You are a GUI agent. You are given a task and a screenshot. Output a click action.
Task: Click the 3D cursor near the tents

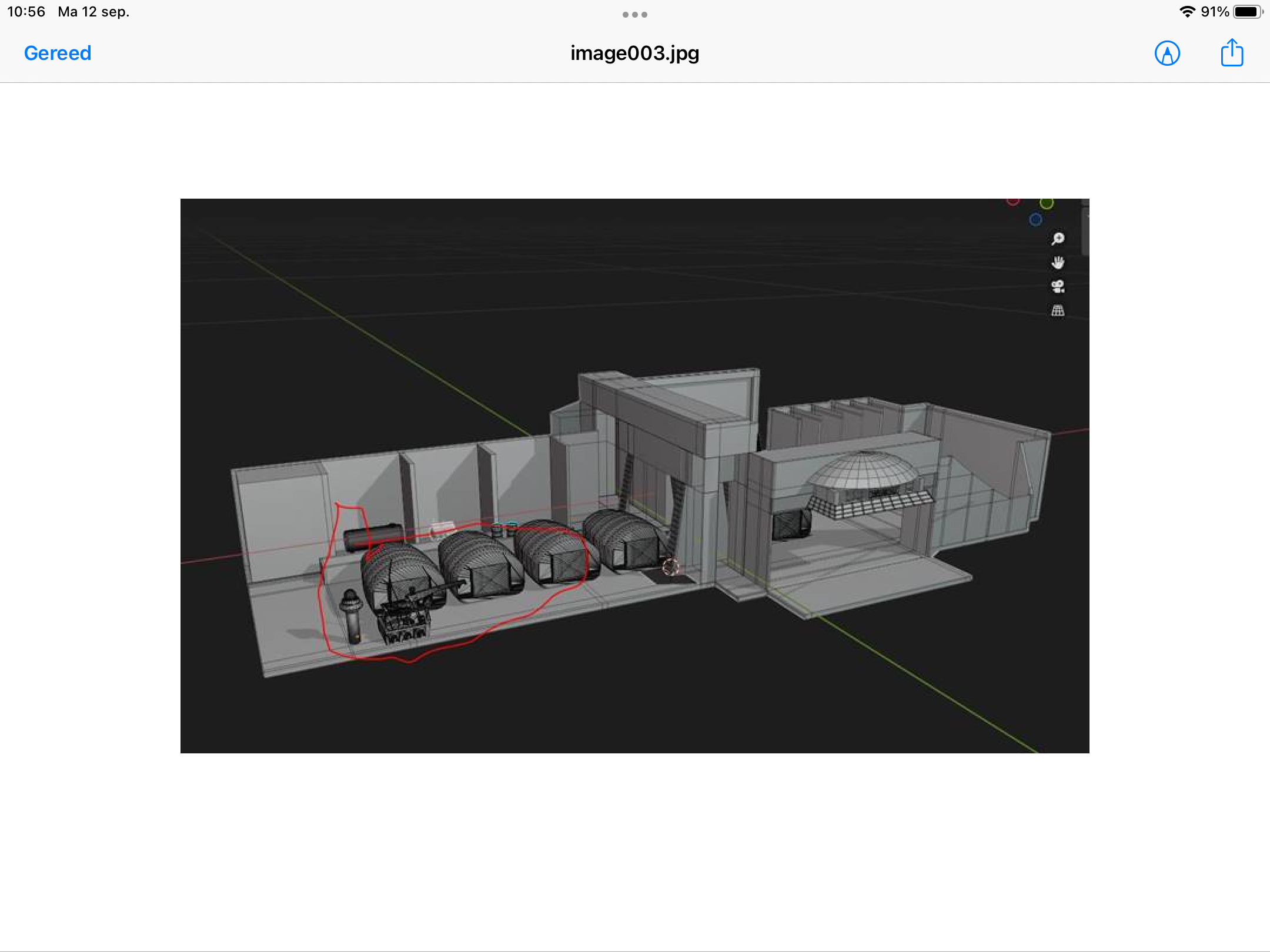point(670,567)
